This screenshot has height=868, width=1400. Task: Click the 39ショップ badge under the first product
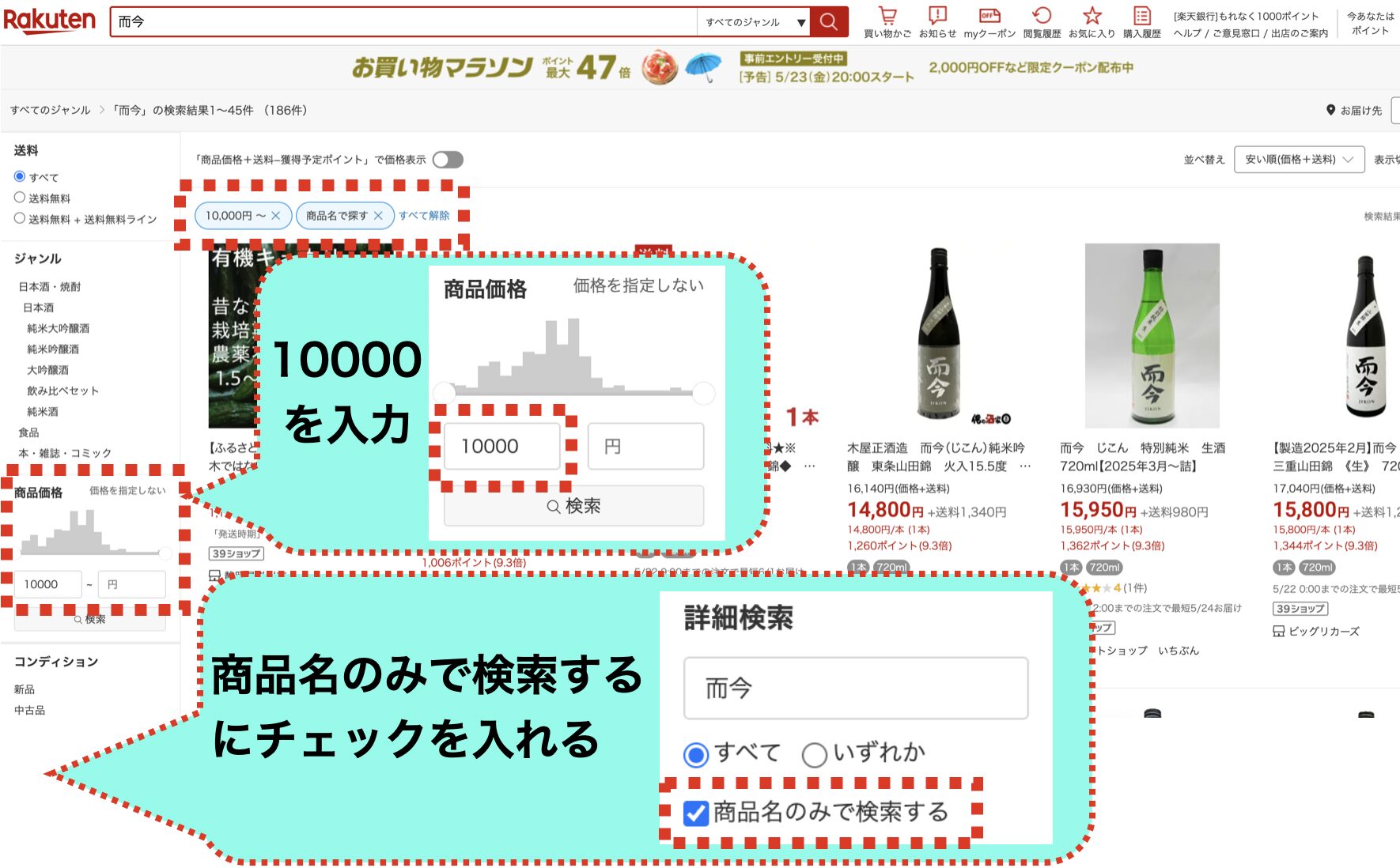tap(236, 553)
